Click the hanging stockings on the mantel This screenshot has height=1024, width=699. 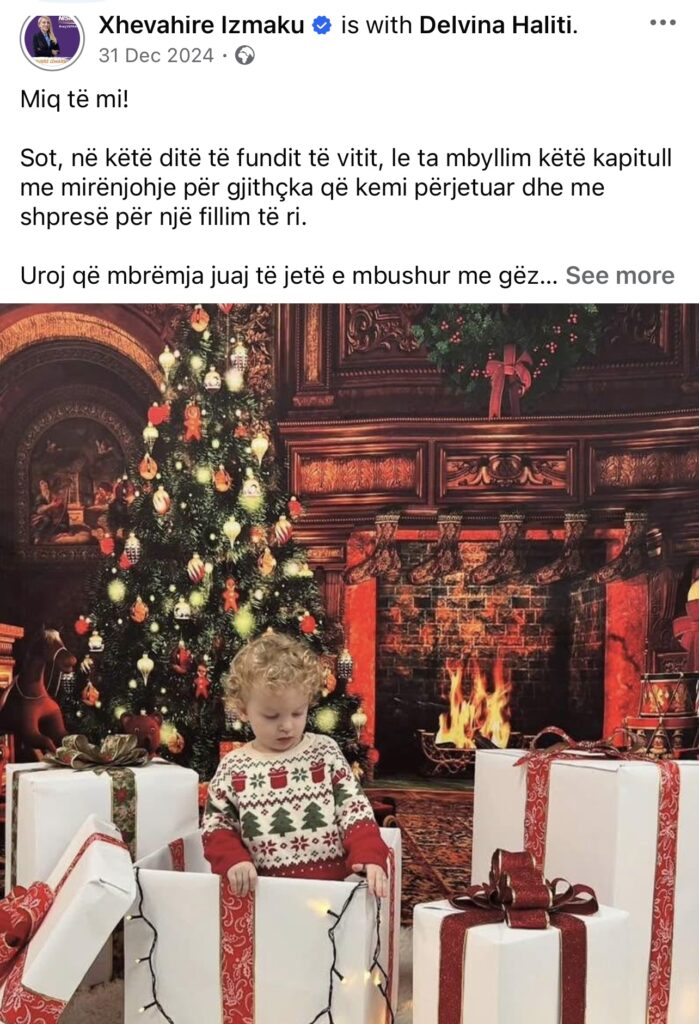coord(503,549)
